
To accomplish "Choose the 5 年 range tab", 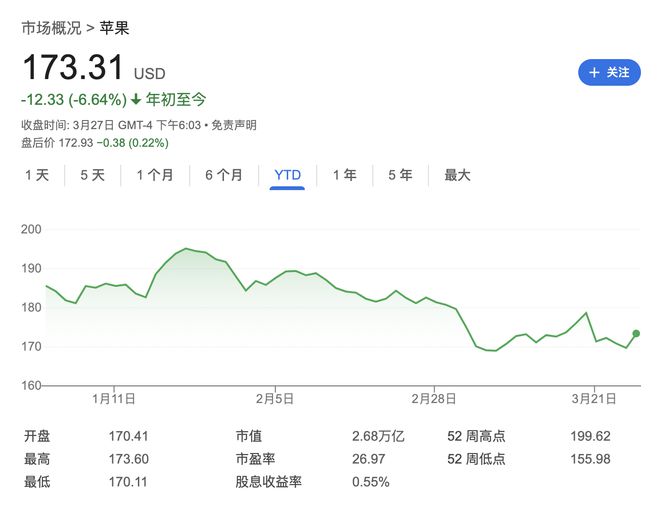I will click(400, 175).
